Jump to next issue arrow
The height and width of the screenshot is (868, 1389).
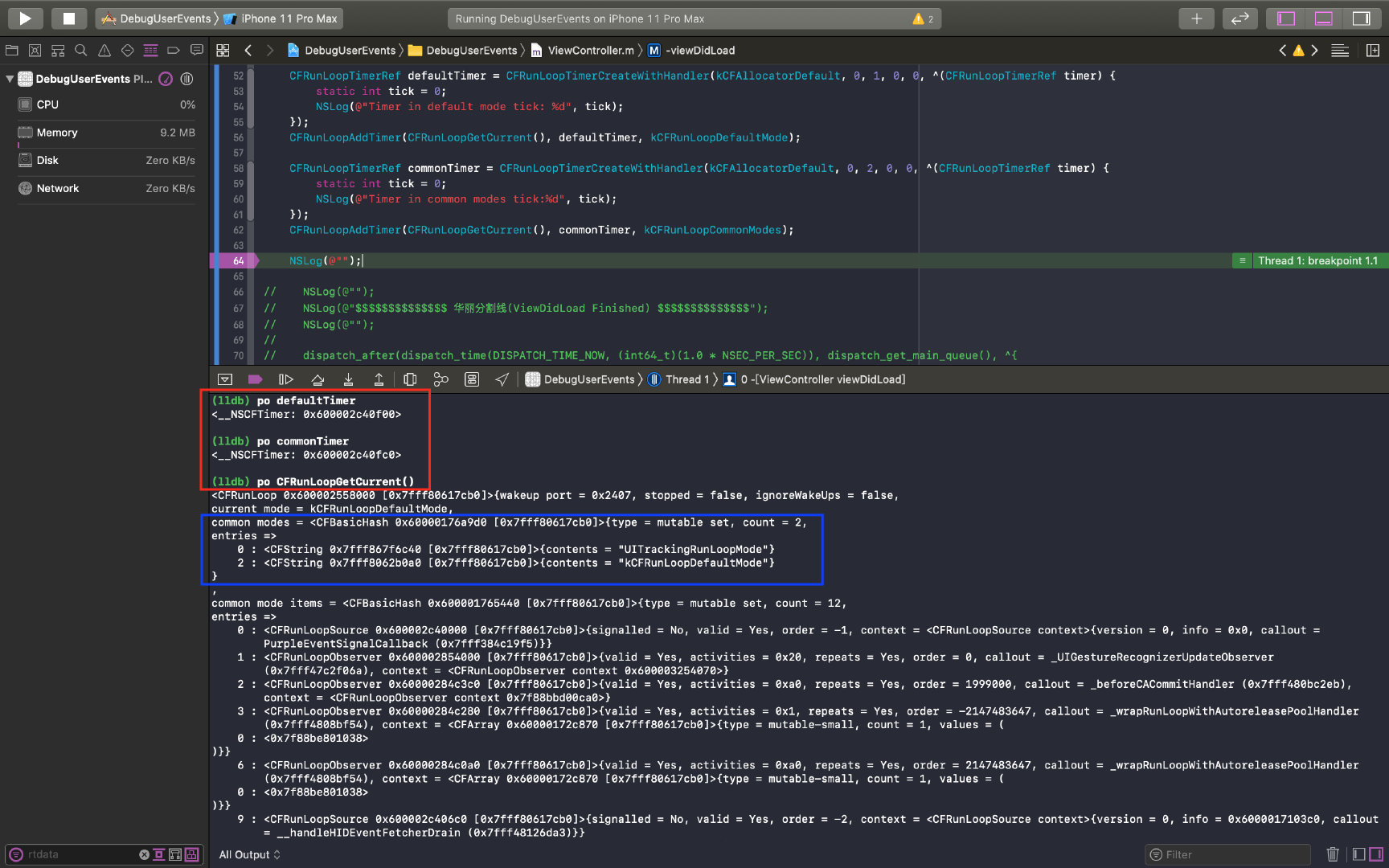pos(1314,50)
